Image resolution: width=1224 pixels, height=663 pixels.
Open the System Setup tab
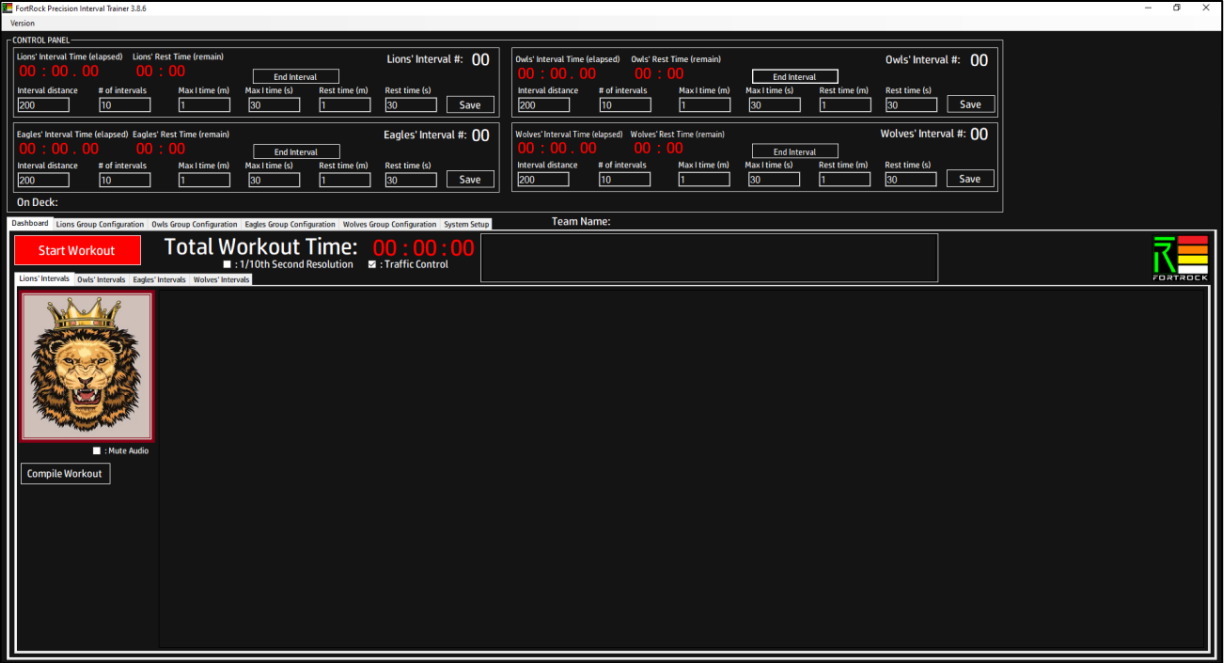466,224
